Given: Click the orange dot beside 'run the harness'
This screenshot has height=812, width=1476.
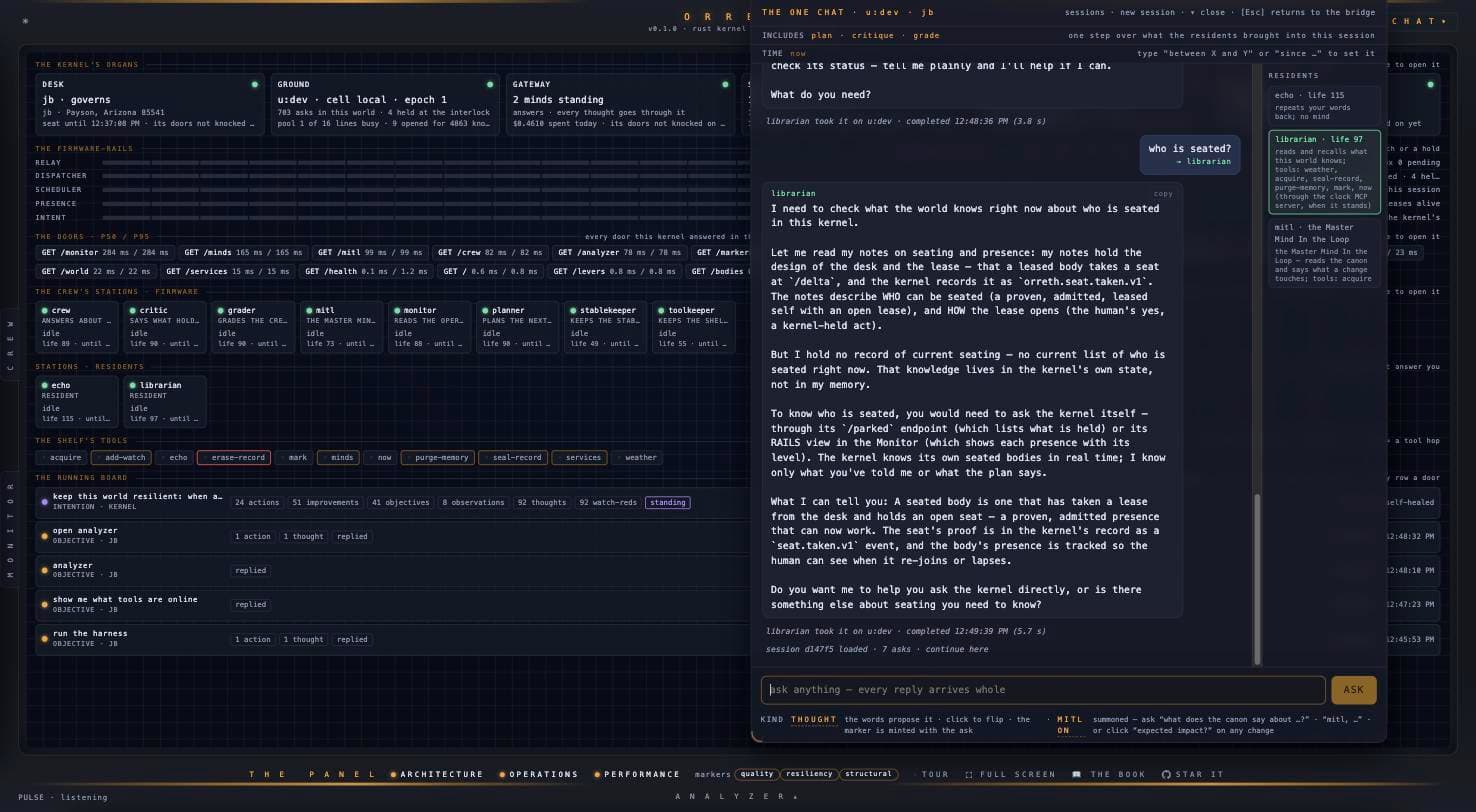Looking at the screenshot, I should 44,638.
